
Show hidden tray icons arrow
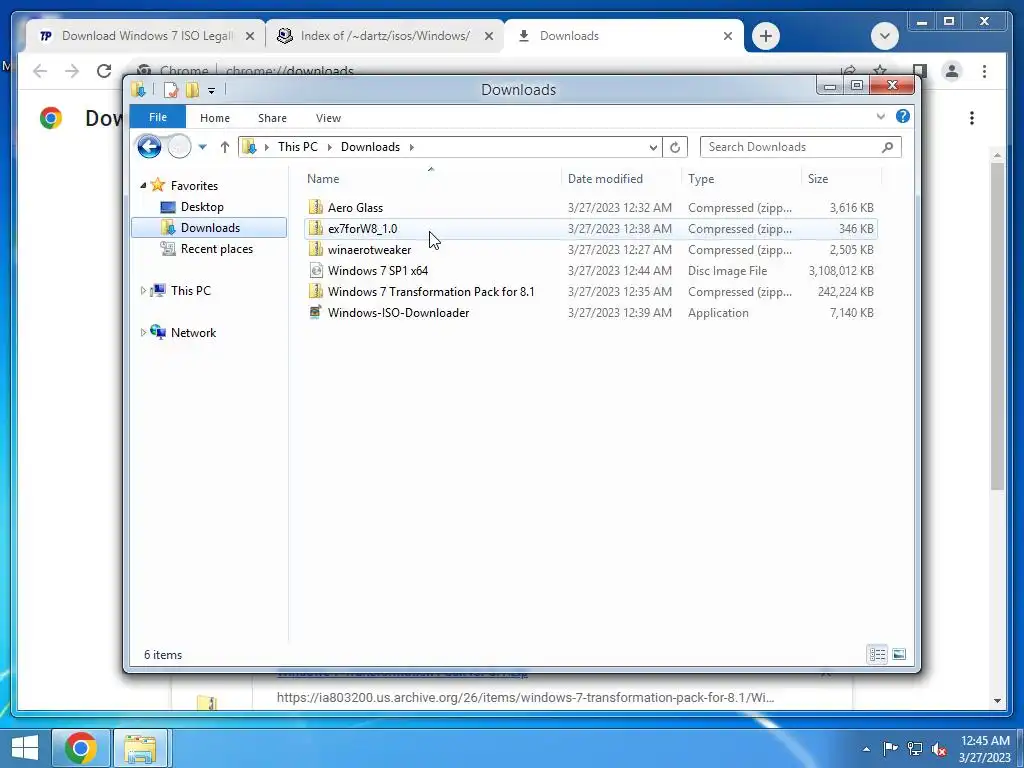tap(866, 749)
